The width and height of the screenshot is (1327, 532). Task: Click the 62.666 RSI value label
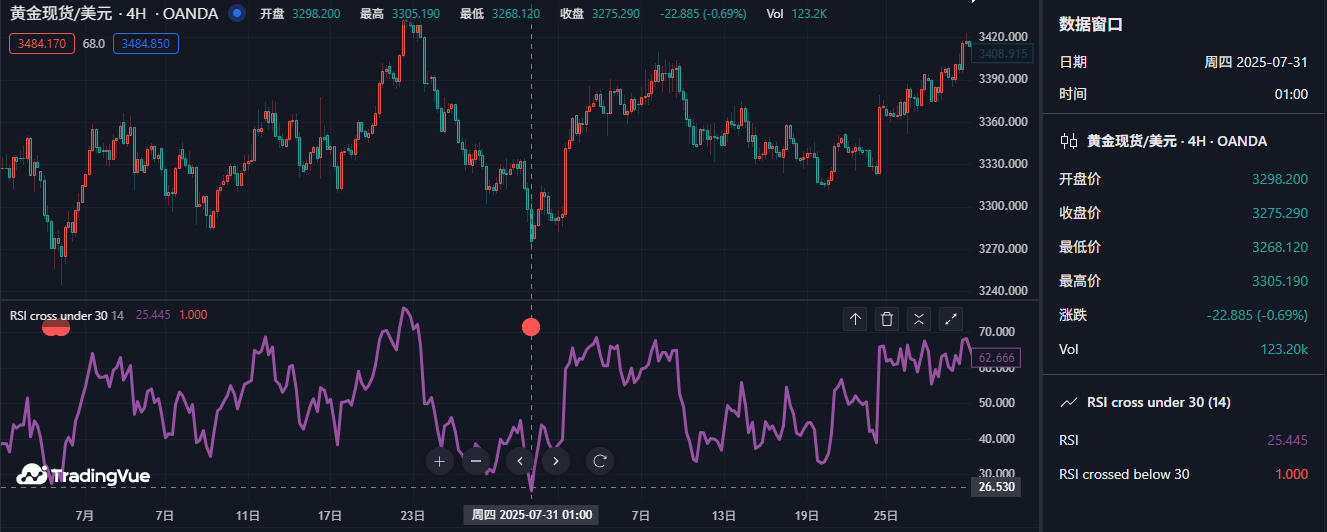click(x=996, y=358)
